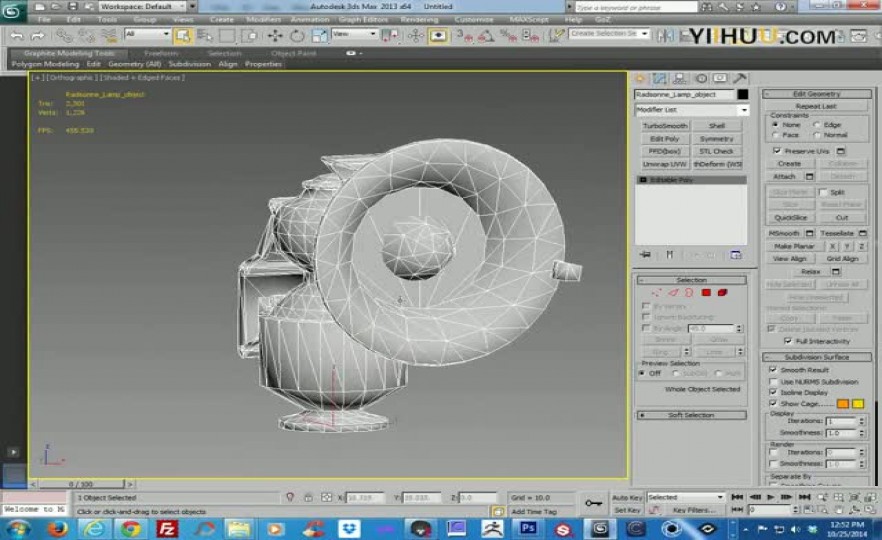The width and height of the screenshot is (882, 540).
Task: Open the Modify command panel tab
Action: pyautogui.click(x=659, y=78)
